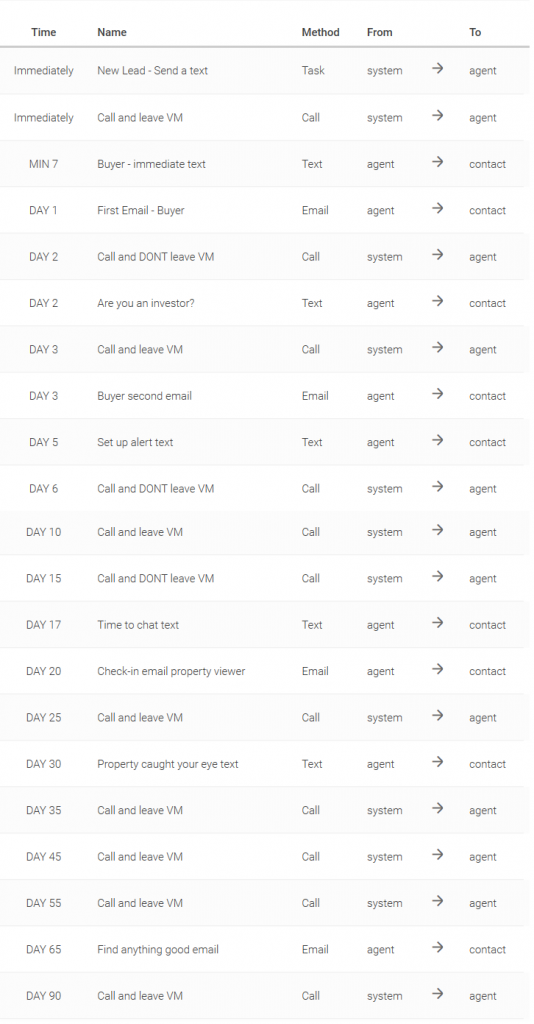Click arrow icon in MIN 7 row
Image resolution: width=534 pixels, height=1024 pixels.
click(437, 162)
